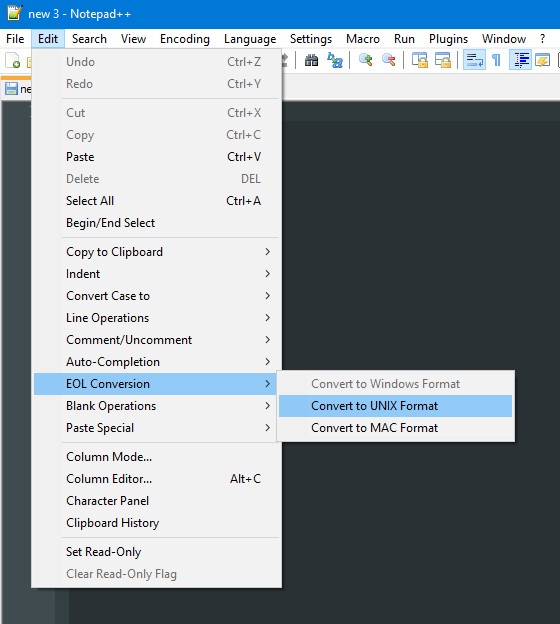This screenshot has height=624, width=560.
Task: Expand the Indent submenu
Action: [x=155, y=274]
